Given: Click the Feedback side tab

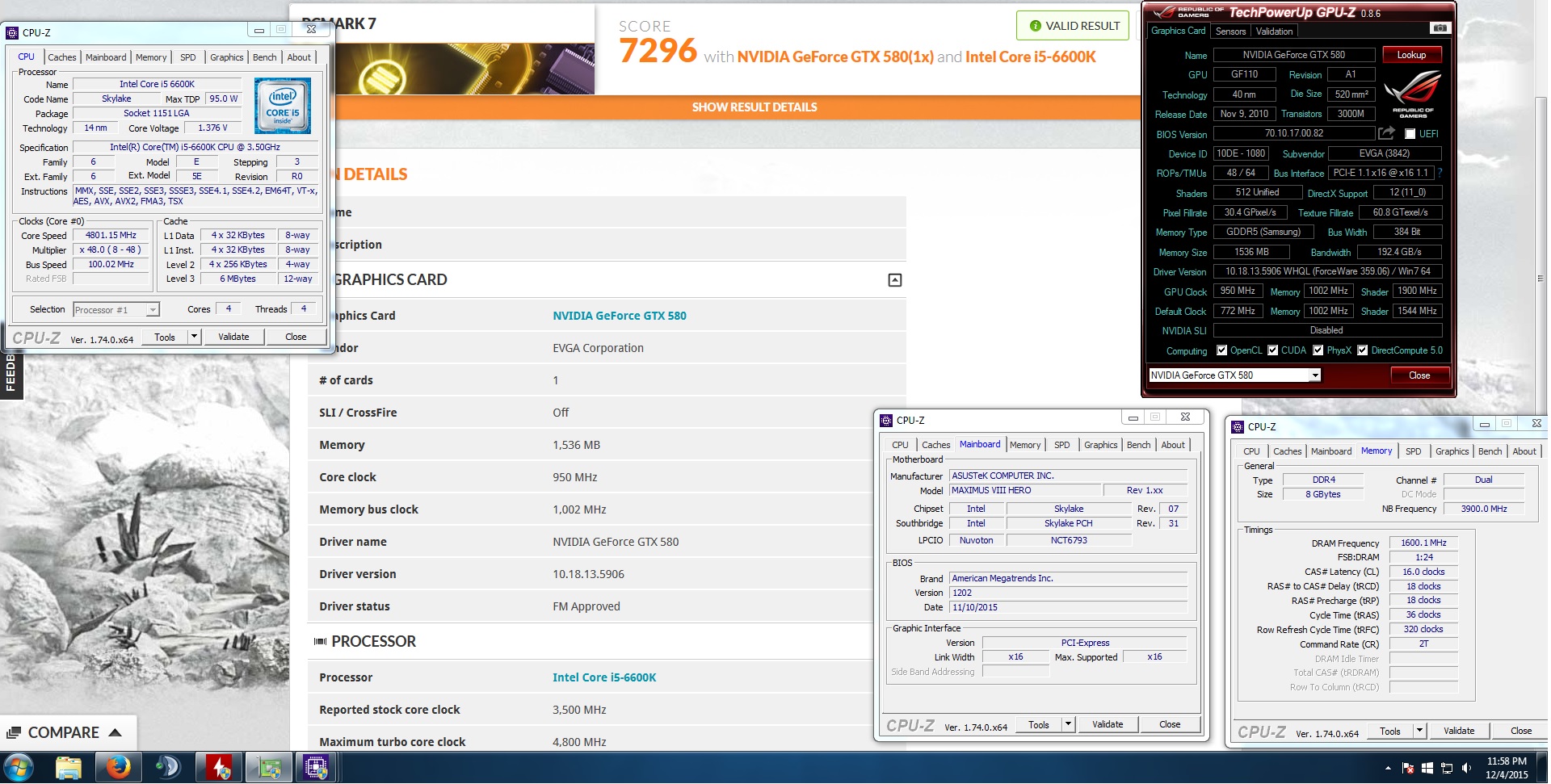Looking at the screenshot, I should click(x=11, y=374).
